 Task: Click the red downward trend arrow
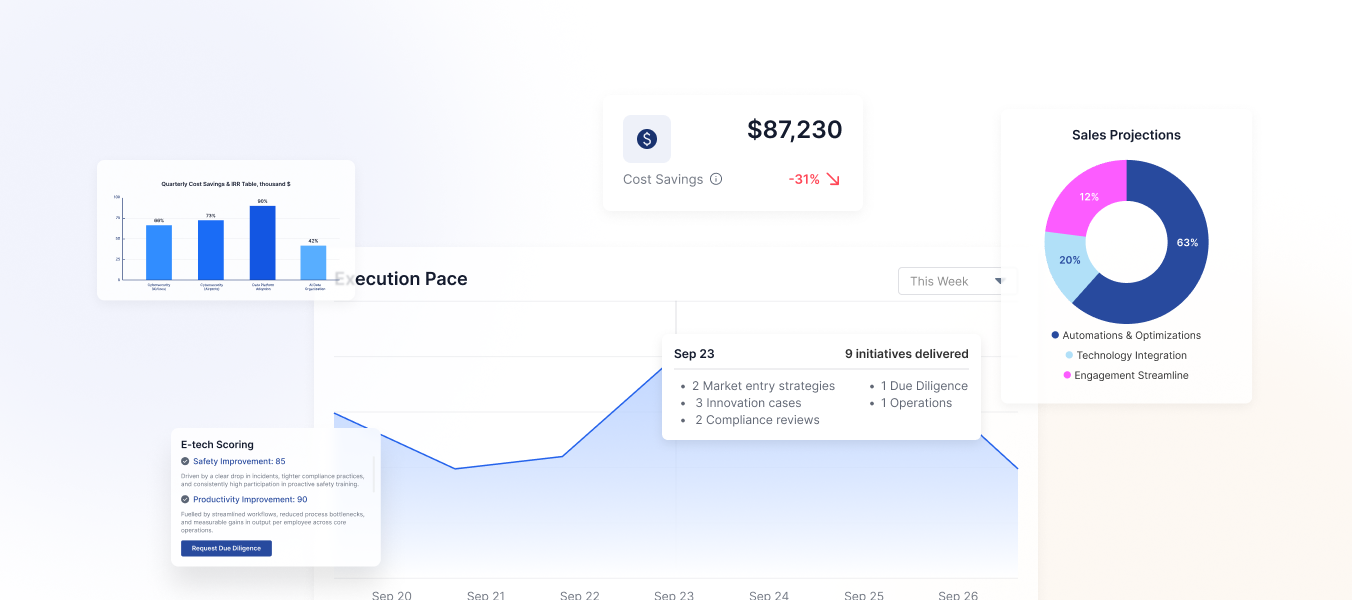[832, 179]
